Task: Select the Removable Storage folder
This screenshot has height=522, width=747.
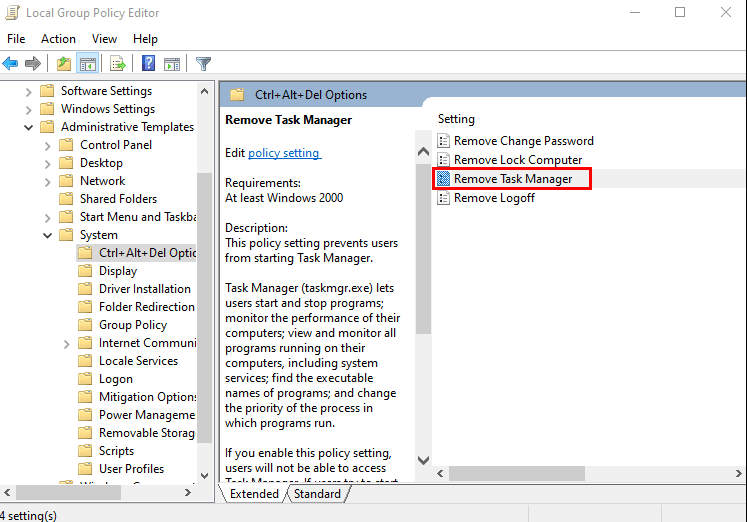Action: (x=147, y=433)
